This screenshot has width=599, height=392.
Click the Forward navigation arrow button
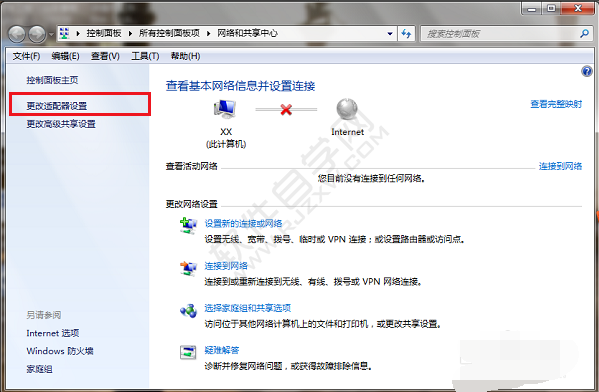[37, 34]
